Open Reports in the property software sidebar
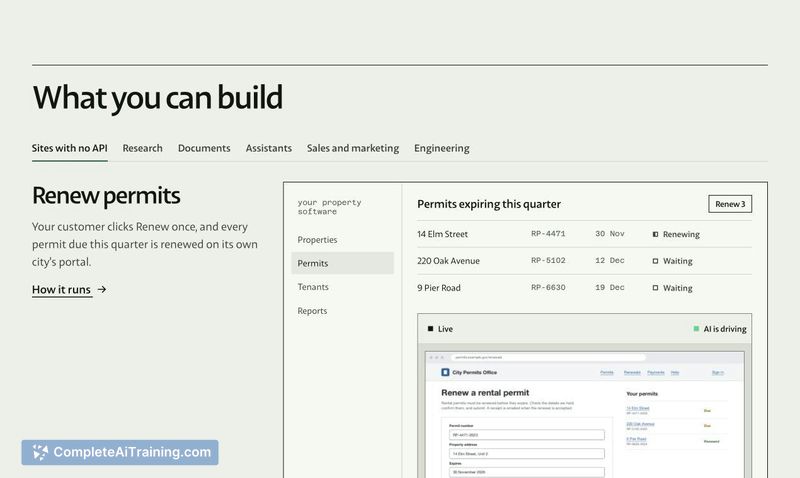Image resolution: width=800 pixels, height=478 pixels. click(x=312, y=311)
